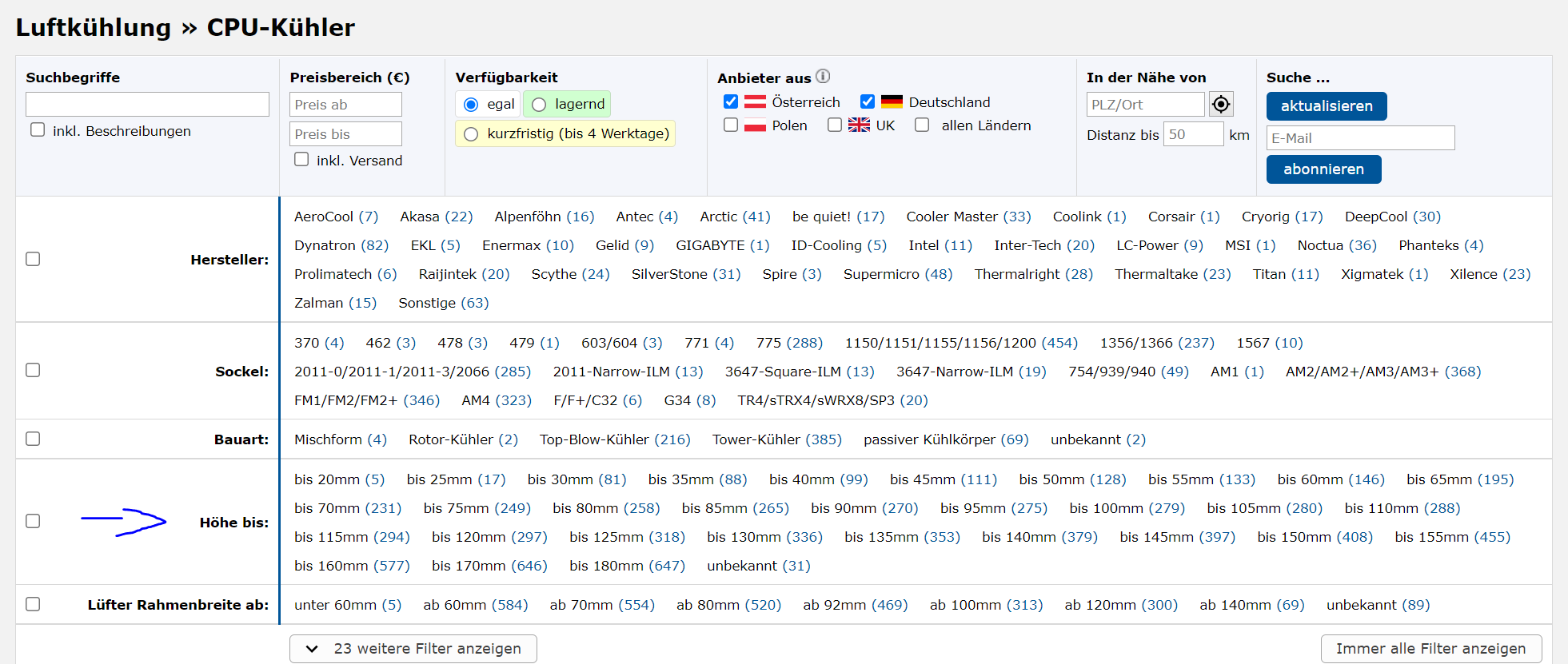Select the lagernd availability radio
This screenshot has height=664, width=1568.
(x=539, y=104)
